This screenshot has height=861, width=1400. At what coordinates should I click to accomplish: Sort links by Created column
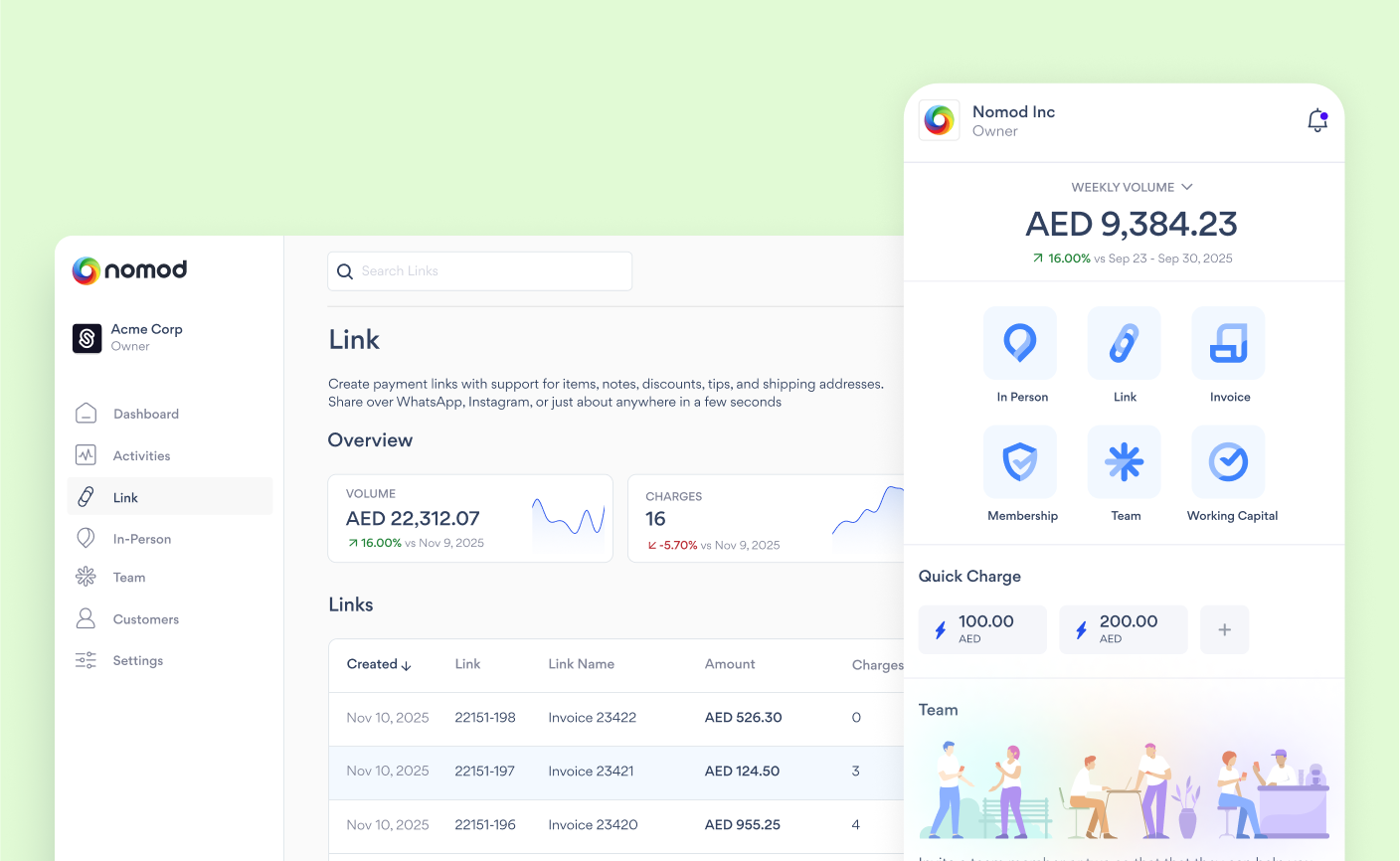[x=379, y=664]
